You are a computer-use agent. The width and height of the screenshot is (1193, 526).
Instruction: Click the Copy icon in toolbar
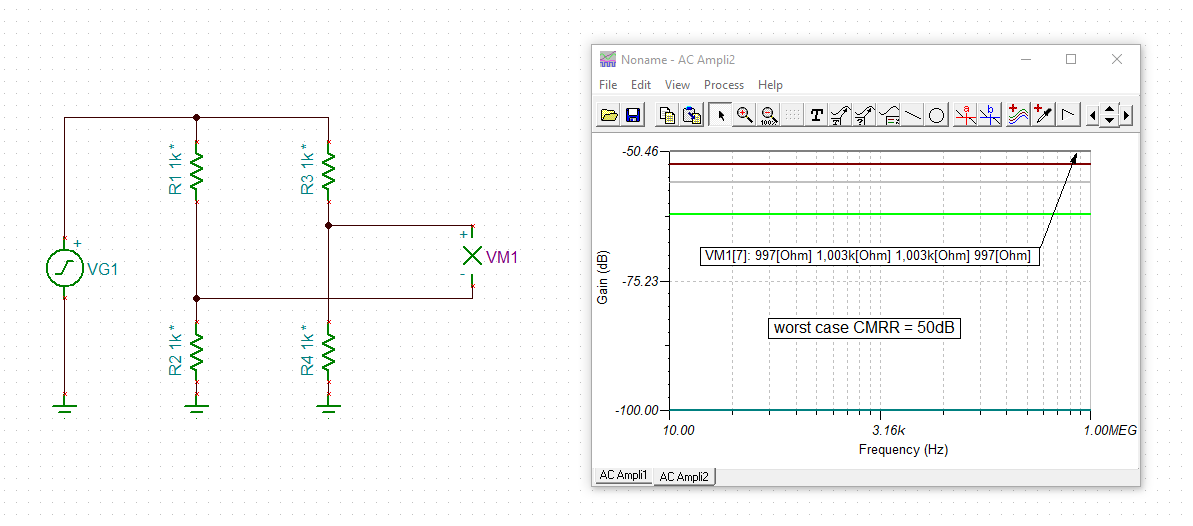pyautogui.click(x=667, y=115)
